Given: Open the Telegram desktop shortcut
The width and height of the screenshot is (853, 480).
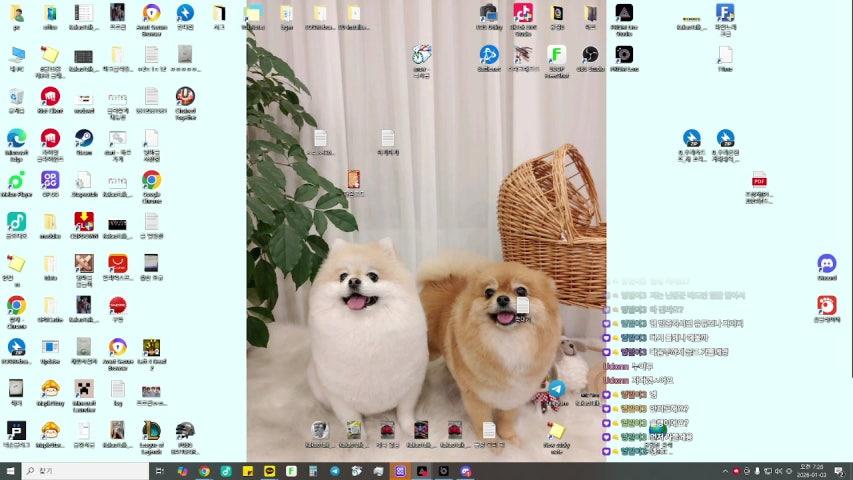Looking at the screenshot, I should [556, 389].
